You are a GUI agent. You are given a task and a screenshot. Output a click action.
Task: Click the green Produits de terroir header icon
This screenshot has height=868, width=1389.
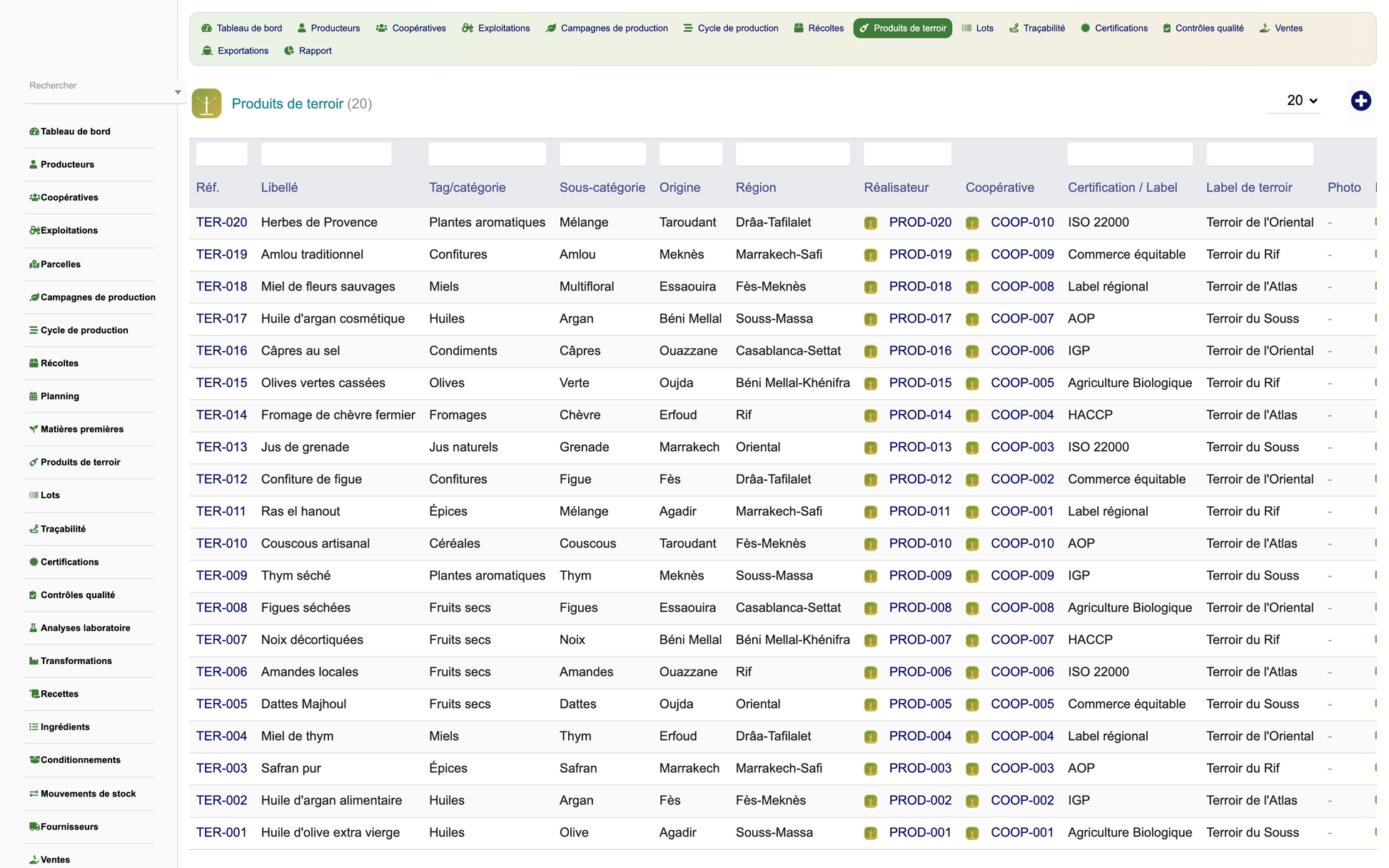coord(206,104)
